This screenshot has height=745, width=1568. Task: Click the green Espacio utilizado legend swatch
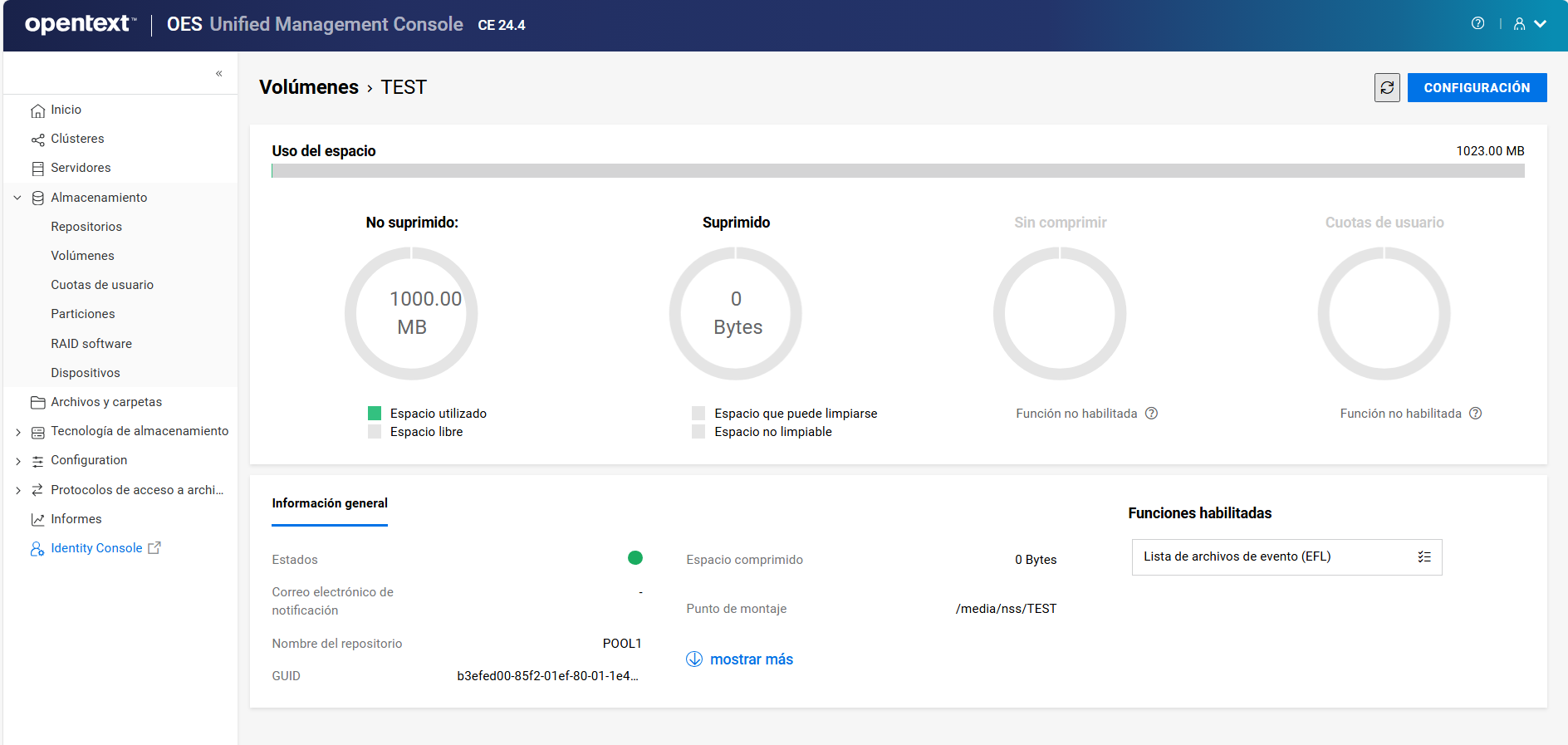(375, 414)
